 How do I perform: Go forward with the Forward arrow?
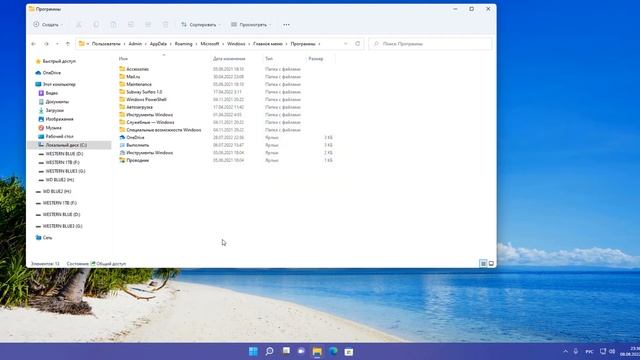[46, 44]
